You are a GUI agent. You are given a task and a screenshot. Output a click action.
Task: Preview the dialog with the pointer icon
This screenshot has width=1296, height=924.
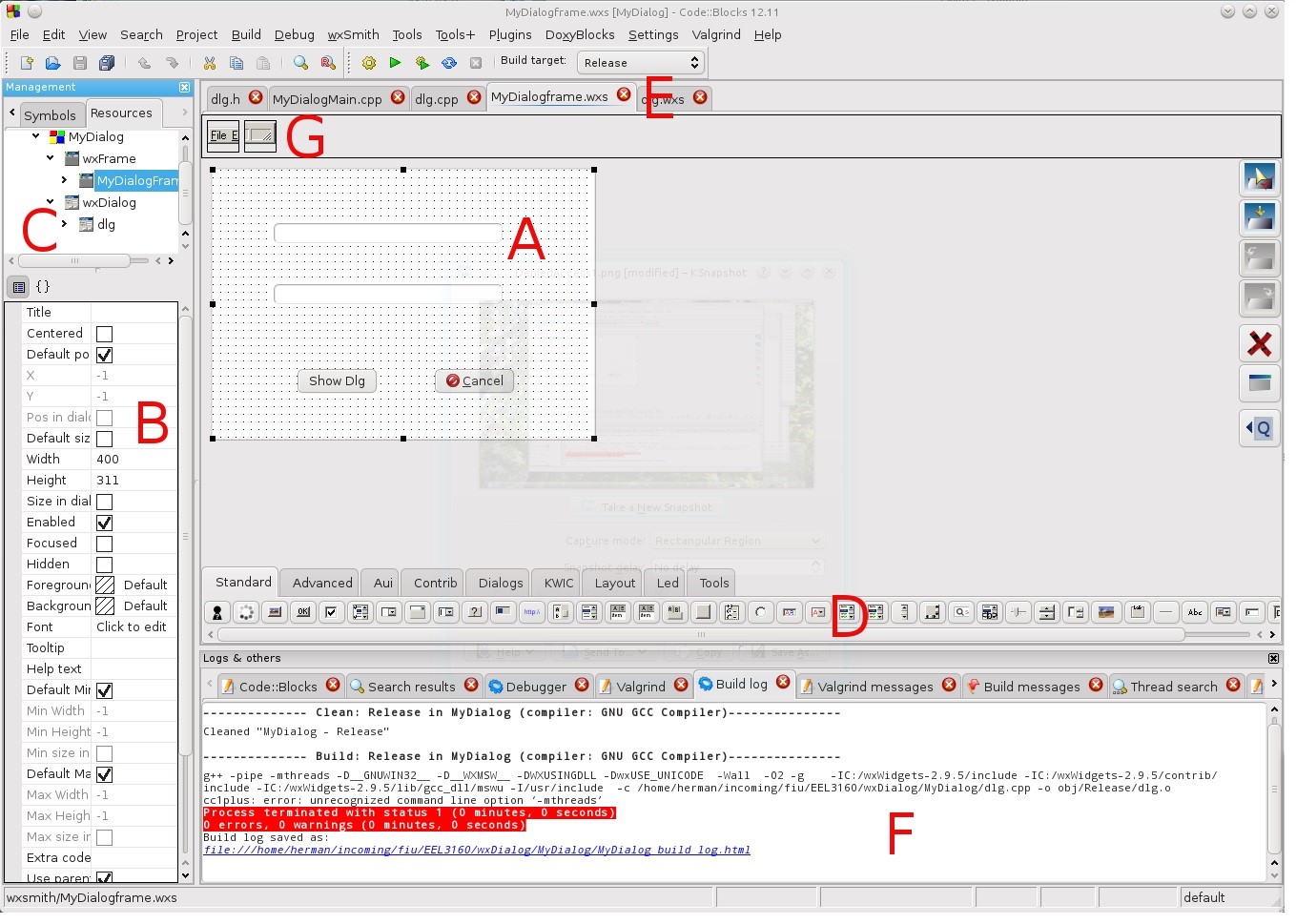pos(1260,177)
